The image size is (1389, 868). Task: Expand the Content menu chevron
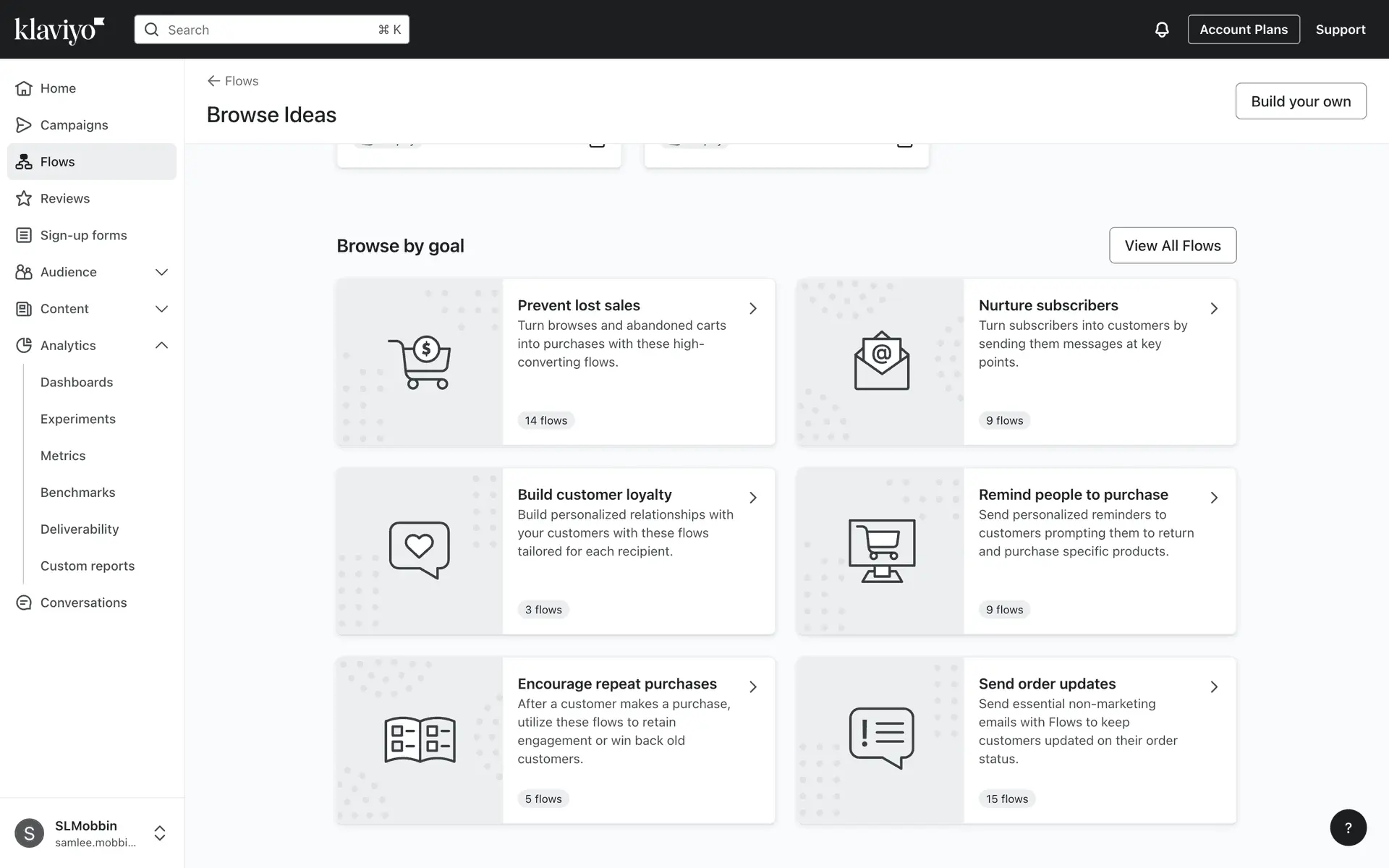pyautogui.click(x=161, y=309)
